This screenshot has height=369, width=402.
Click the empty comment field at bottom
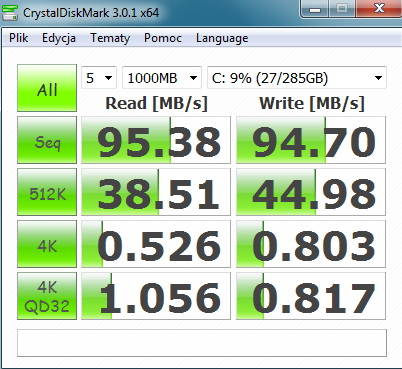tap(202, 343)
